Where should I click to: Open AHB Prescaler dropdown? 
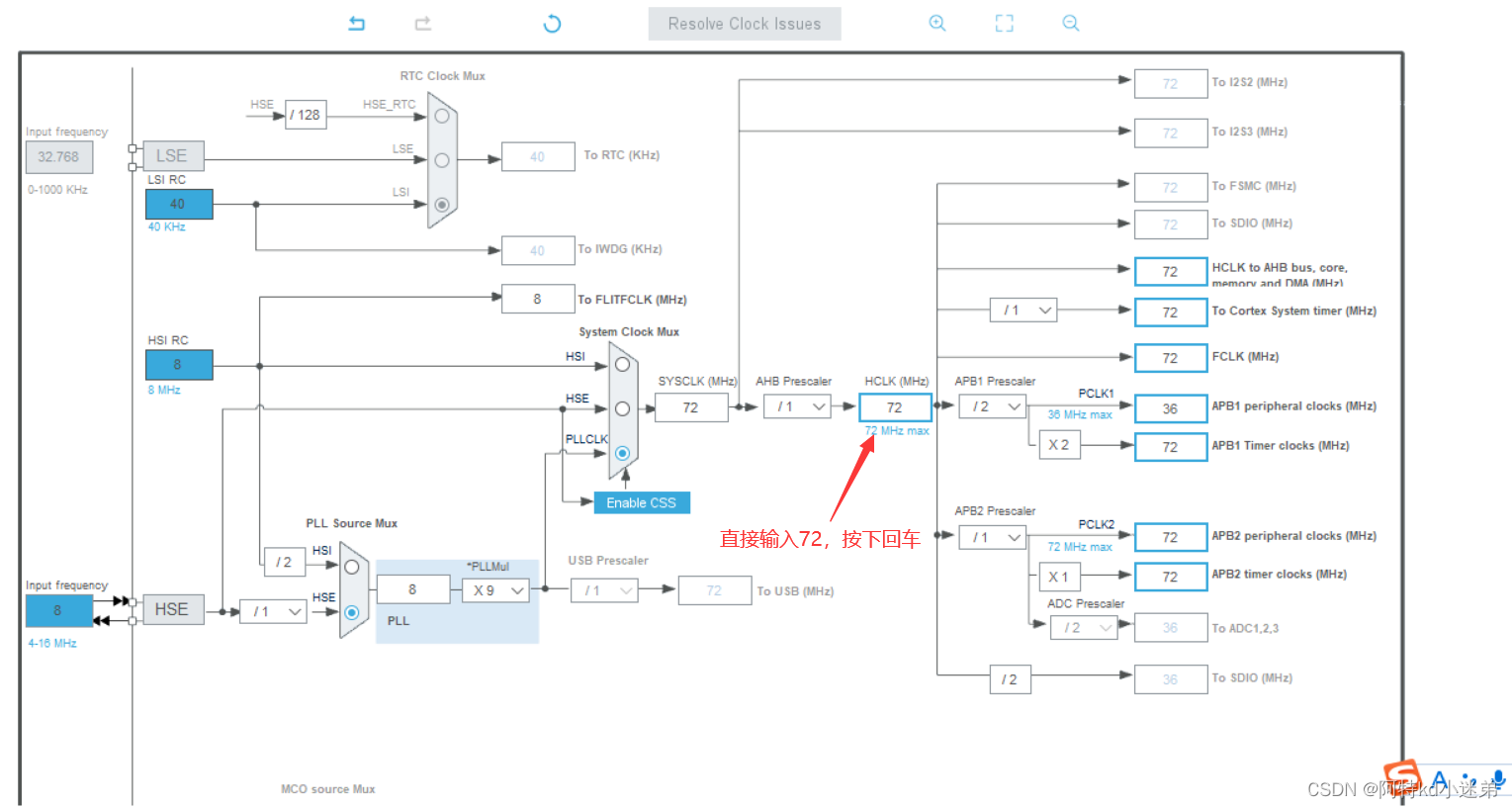click(797, 406)
